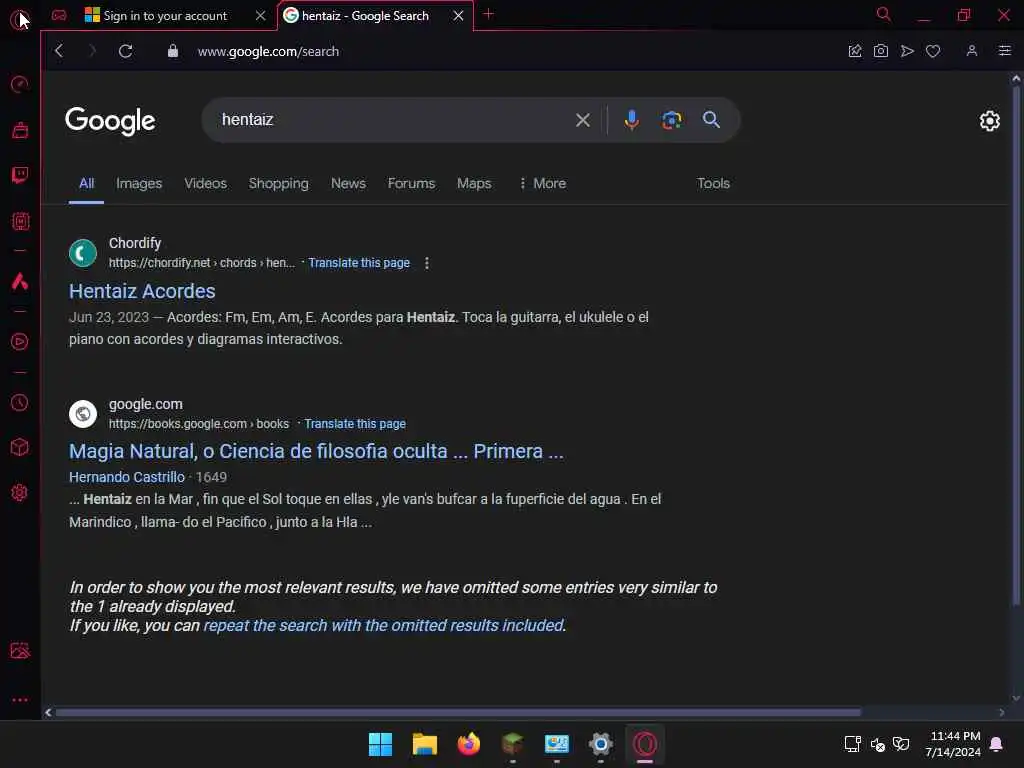Image resolution: width=1024 pixels, height=768 pixels.
Task: Go back to previous page
Action: tap(59, 51)
